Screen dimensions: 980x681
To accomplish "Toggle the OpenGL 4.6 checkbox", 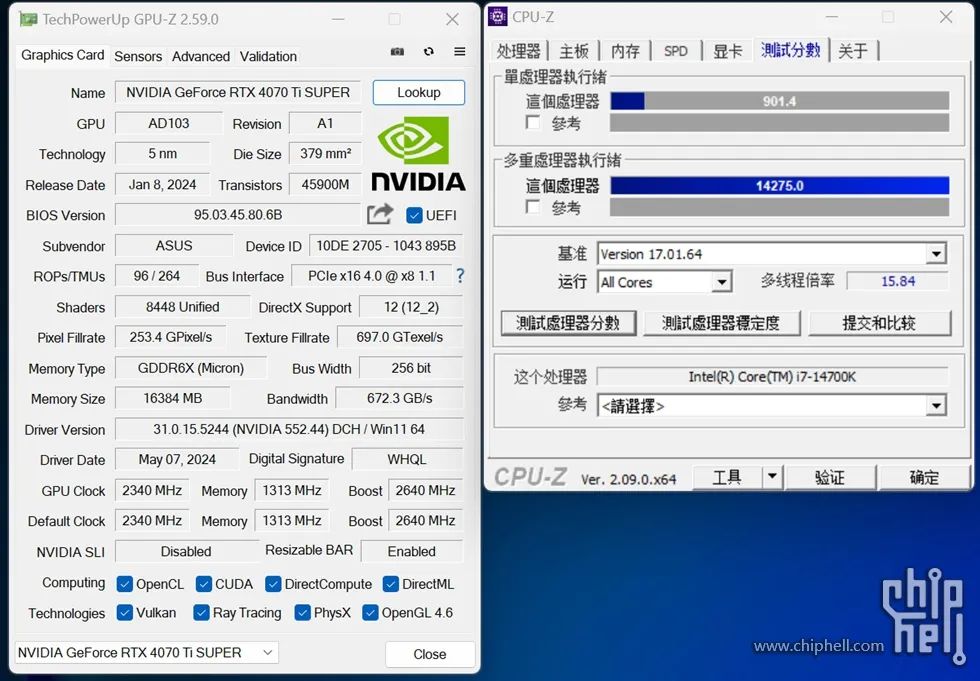I will pyautogui.click(x=370, y=612).
